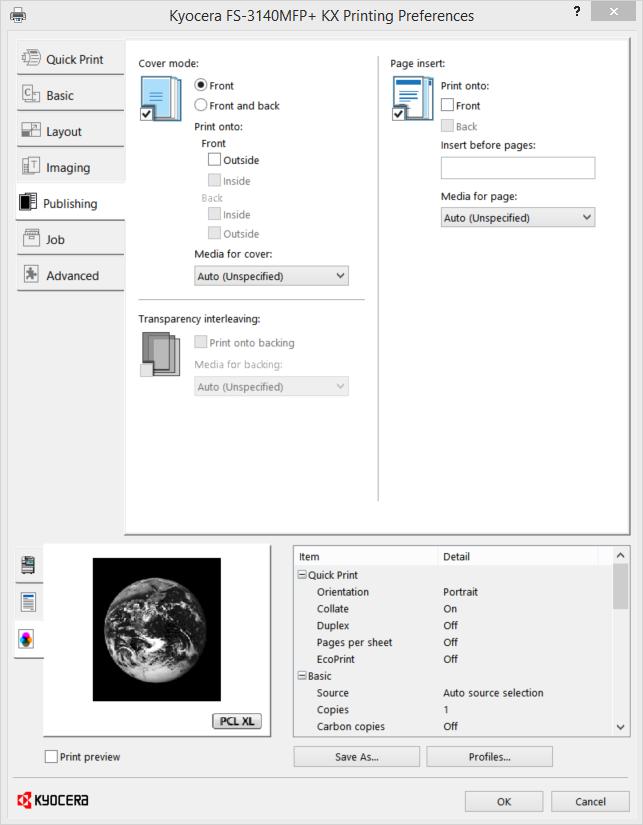Enable printing onto Outside of front cover

(x=214, y=159)
